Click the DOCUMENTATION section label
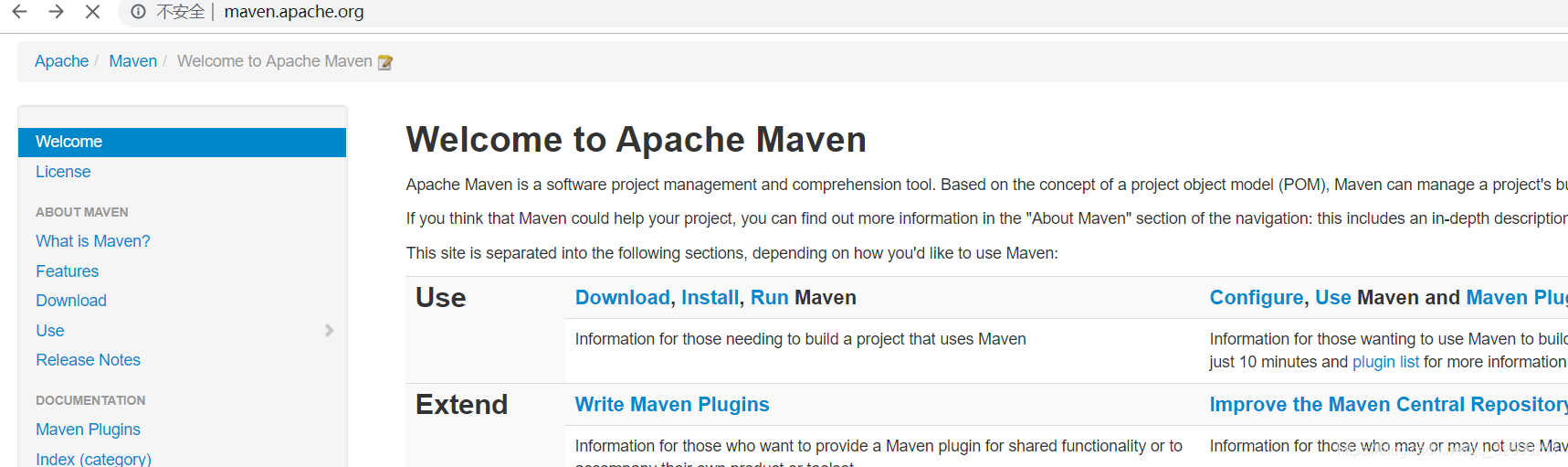This screenshot has height=467, width=1568. point(90,400)
